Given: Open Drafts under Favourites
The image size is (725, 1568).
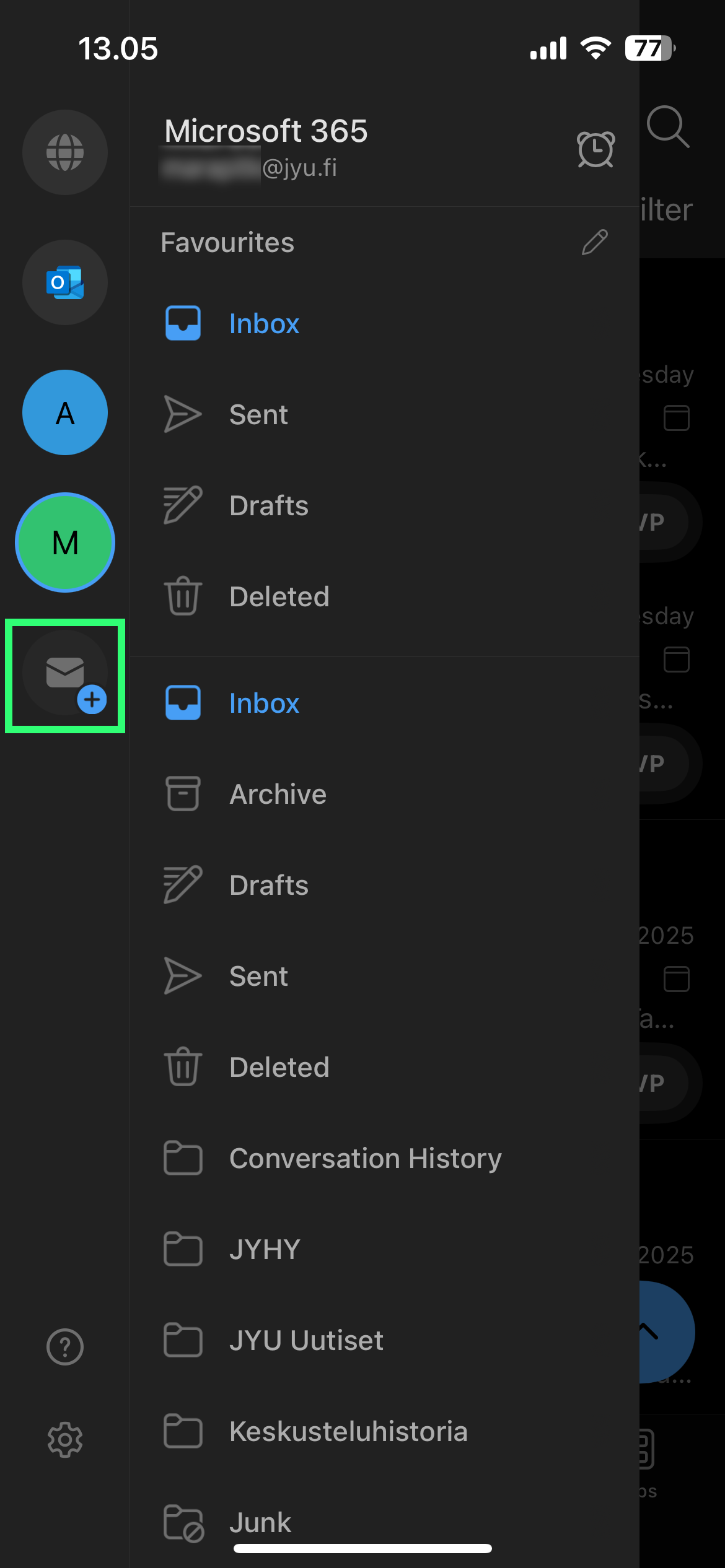Looking at the screenshot, I should coord(384,505).
